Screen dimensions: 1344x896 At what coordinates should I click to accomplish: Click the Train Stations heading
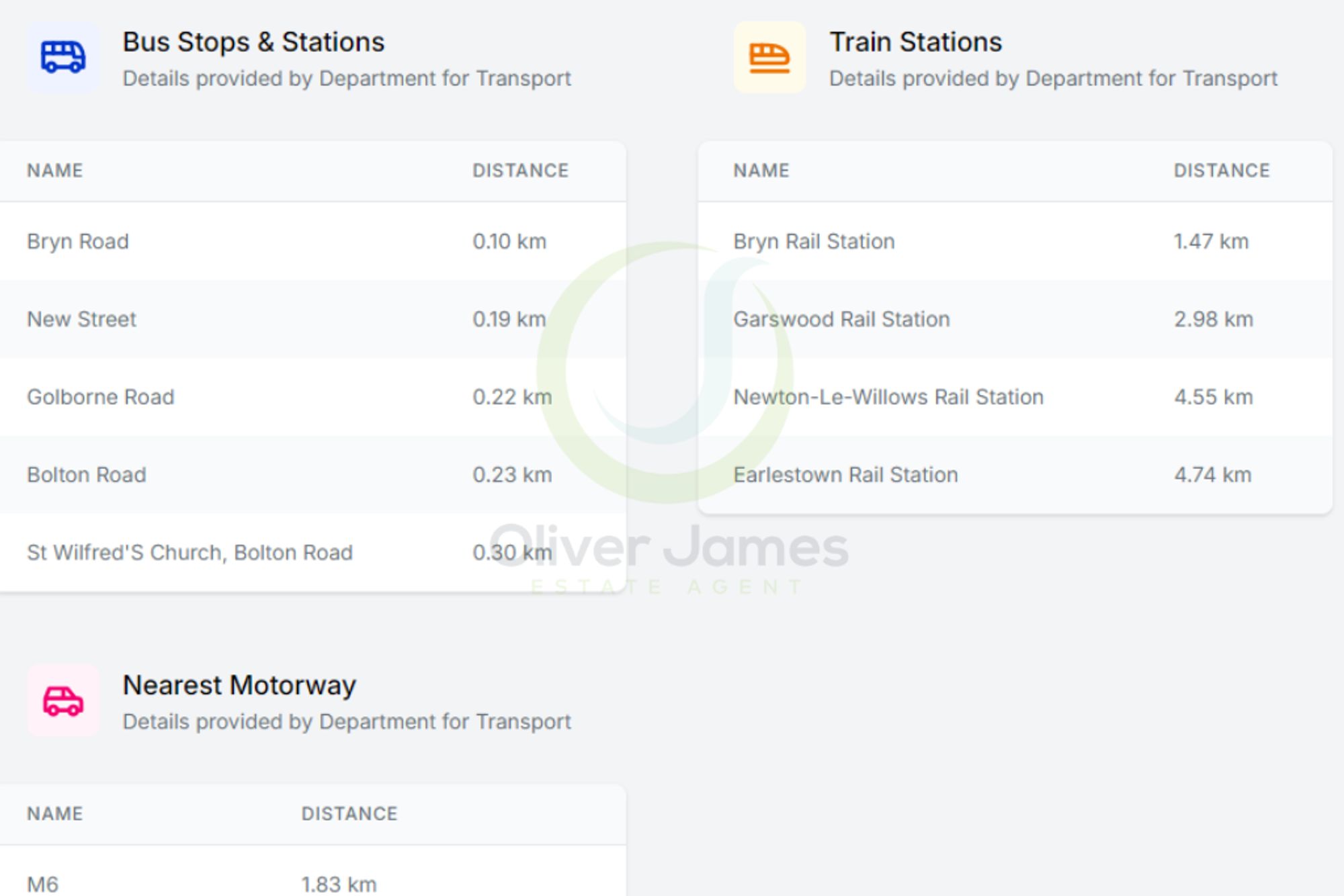tap(915, 42)
